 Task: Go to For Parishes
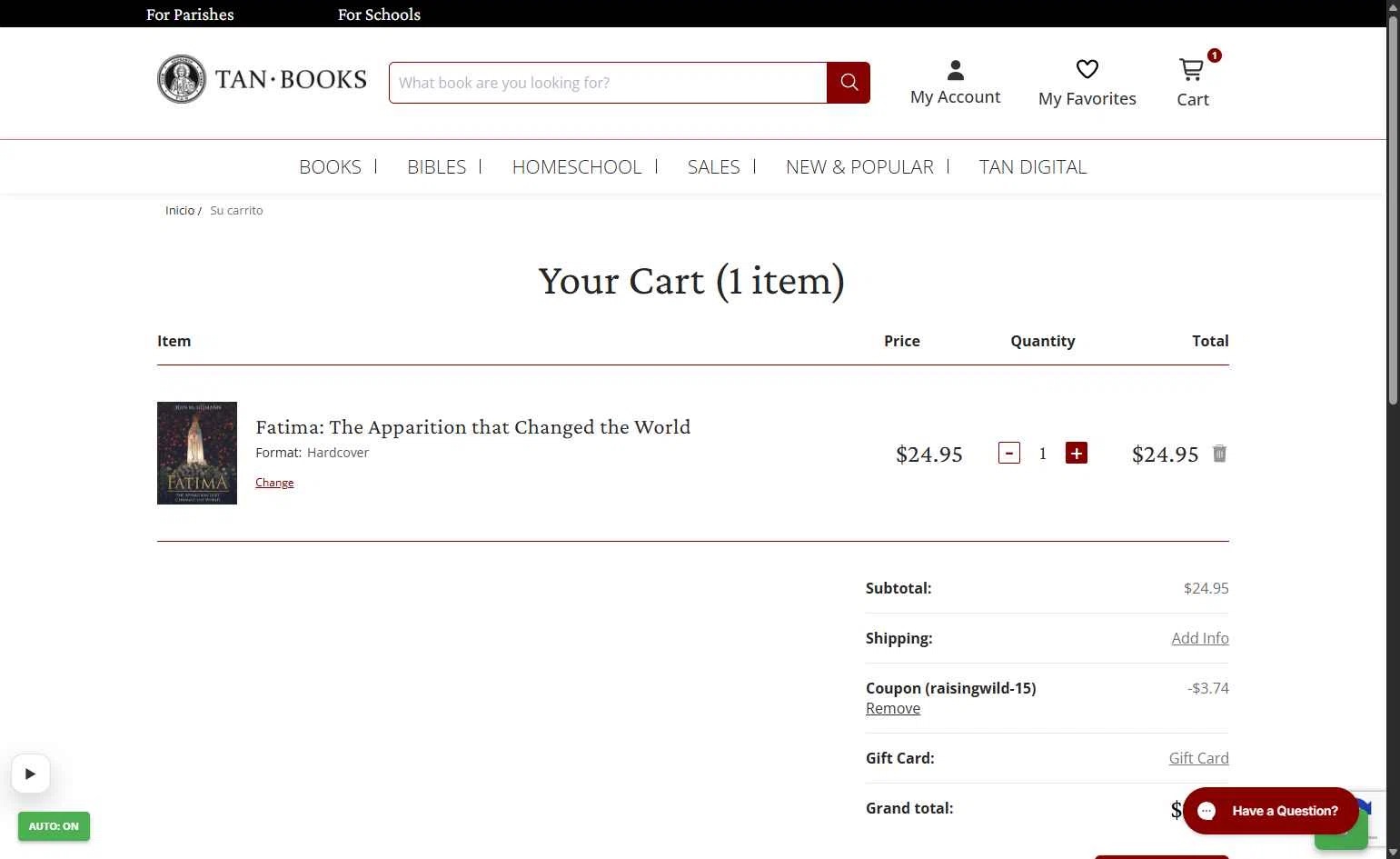190,15
